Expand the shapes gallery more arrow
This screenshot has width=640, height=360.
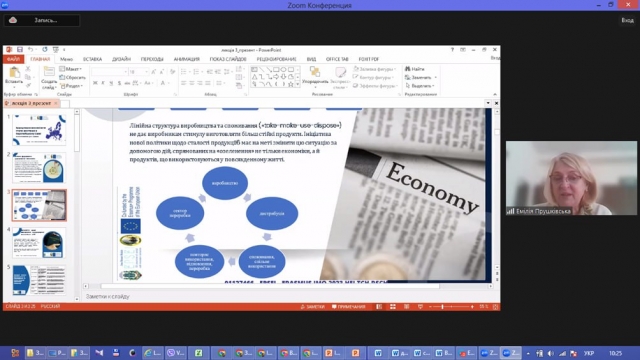pos(298,84)
